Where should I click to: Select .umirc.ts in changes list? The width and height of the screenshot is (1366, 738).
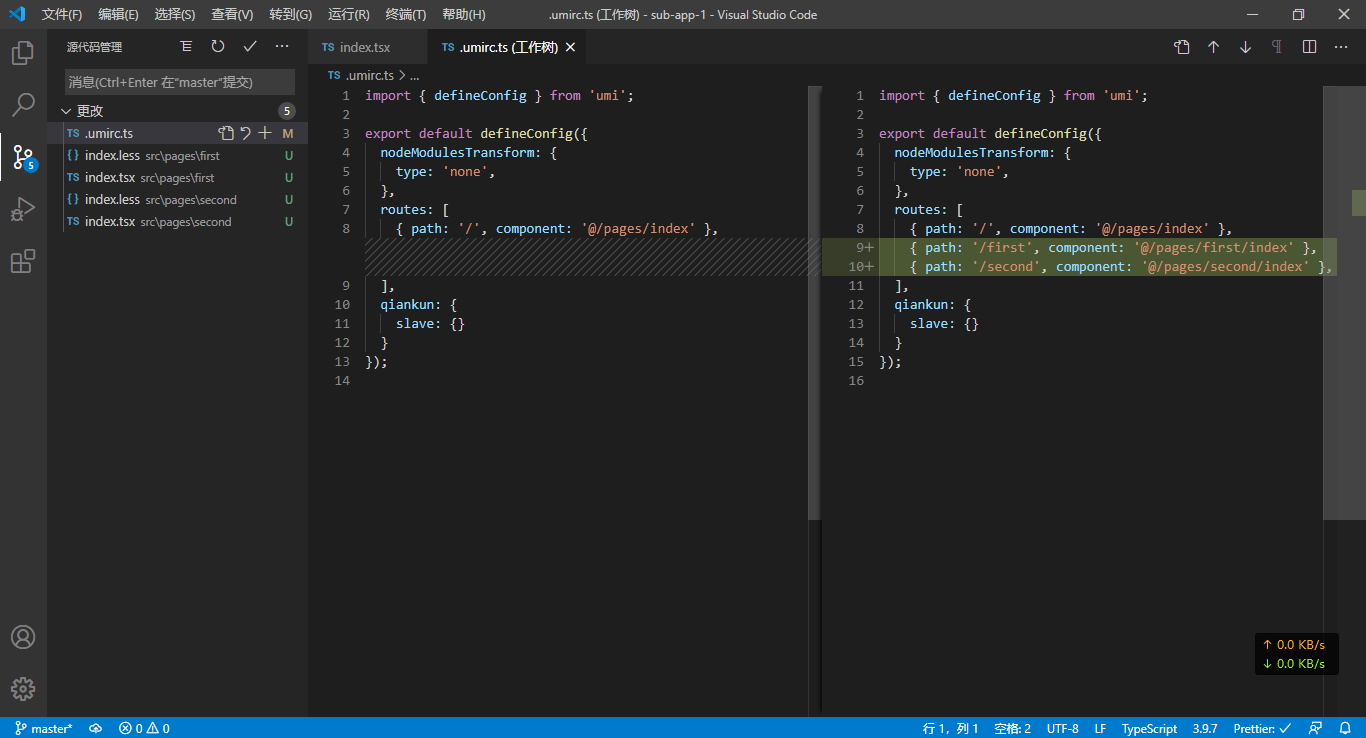point(177,133)
